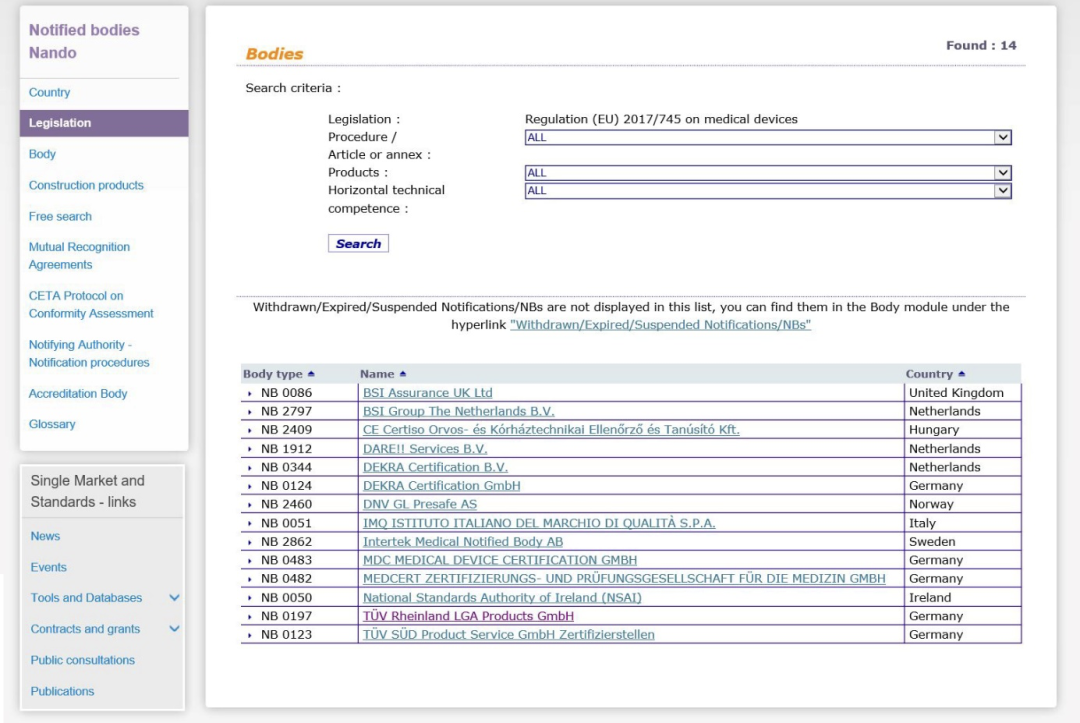Open DNV GL Presafe AS
Image resolution: width=1080 pixels, height=723 pixels.
click(x=420, y=504)
